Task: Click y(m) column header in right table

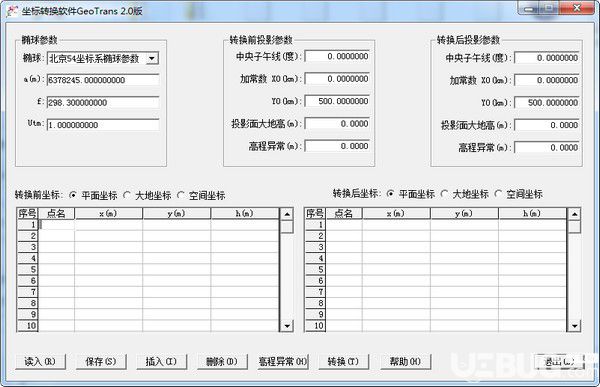Action: (464, 213)
